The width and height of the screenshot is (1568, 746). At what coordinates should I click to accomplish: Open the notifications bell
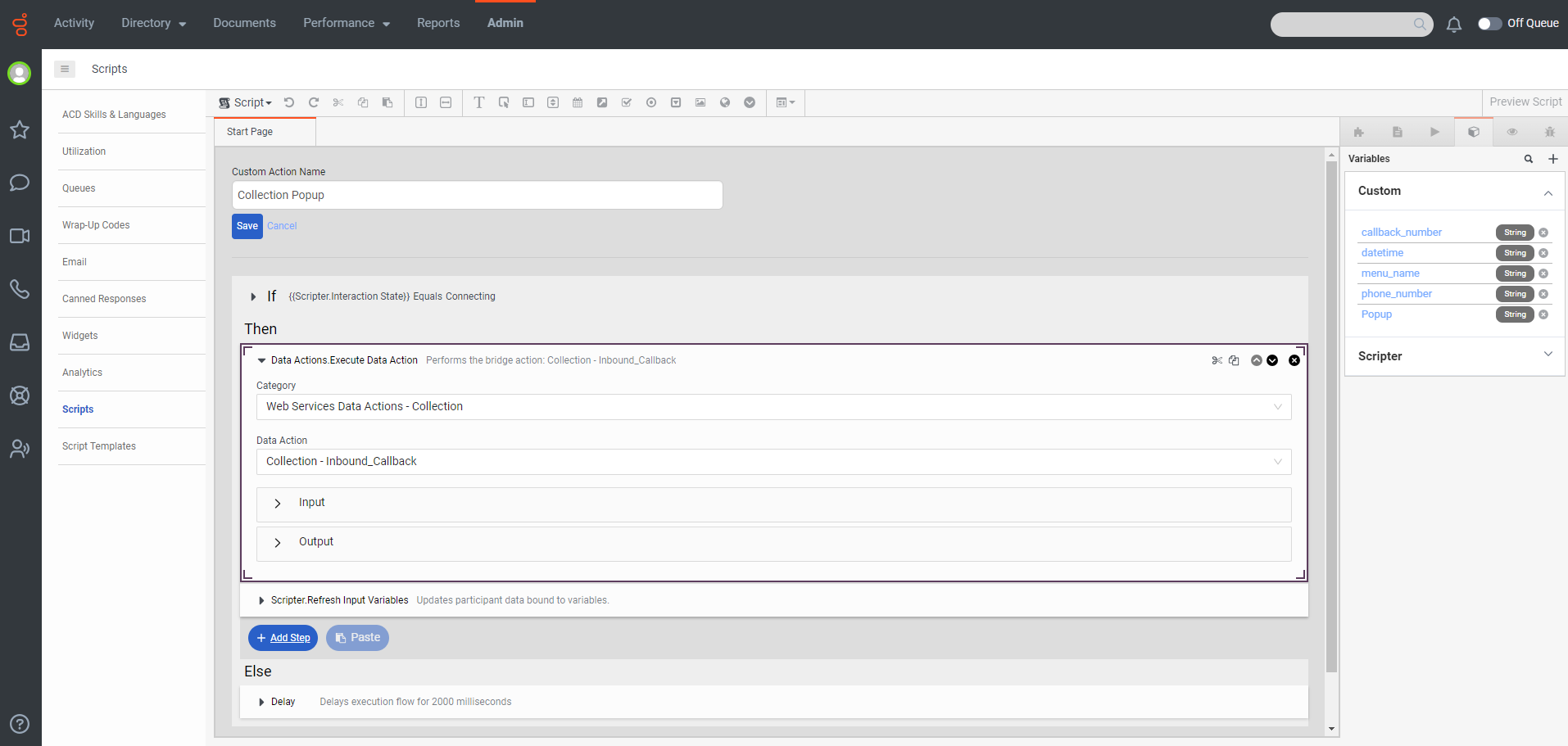click(1454, 25)
